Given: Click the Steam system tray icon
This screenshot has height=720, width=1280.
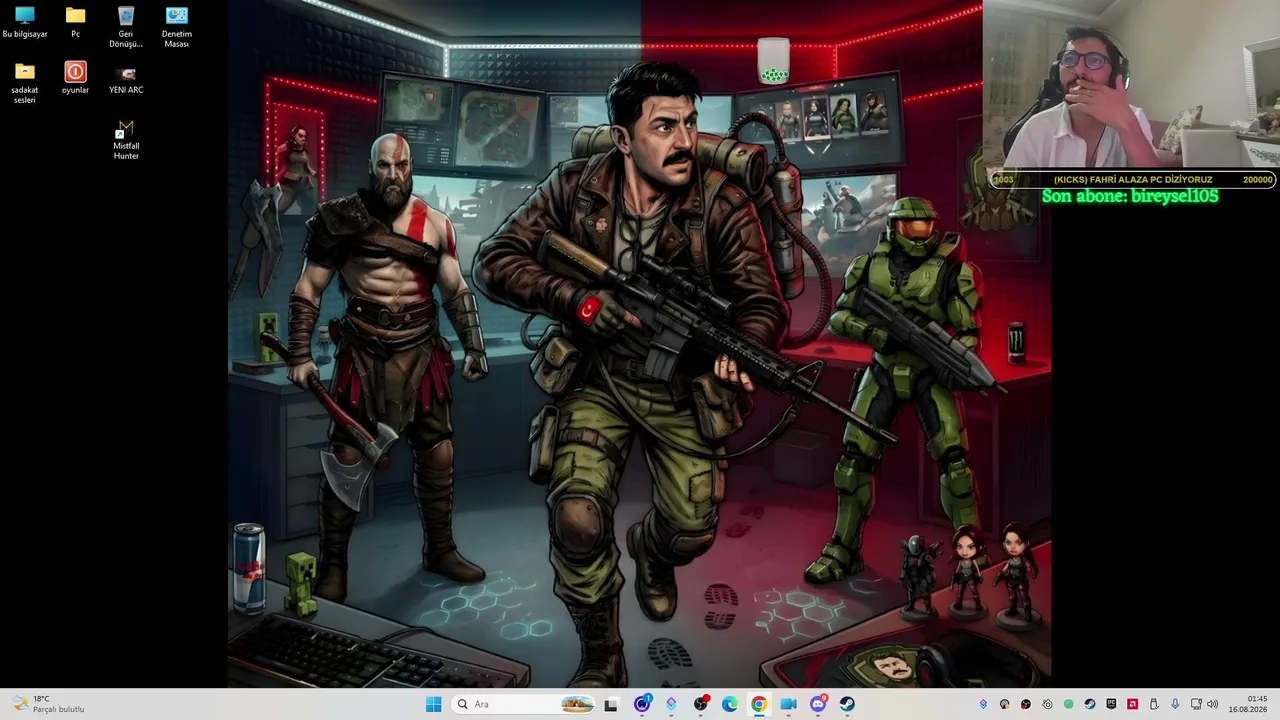Looking at the screenshot, I should [x=1090, y=704].
